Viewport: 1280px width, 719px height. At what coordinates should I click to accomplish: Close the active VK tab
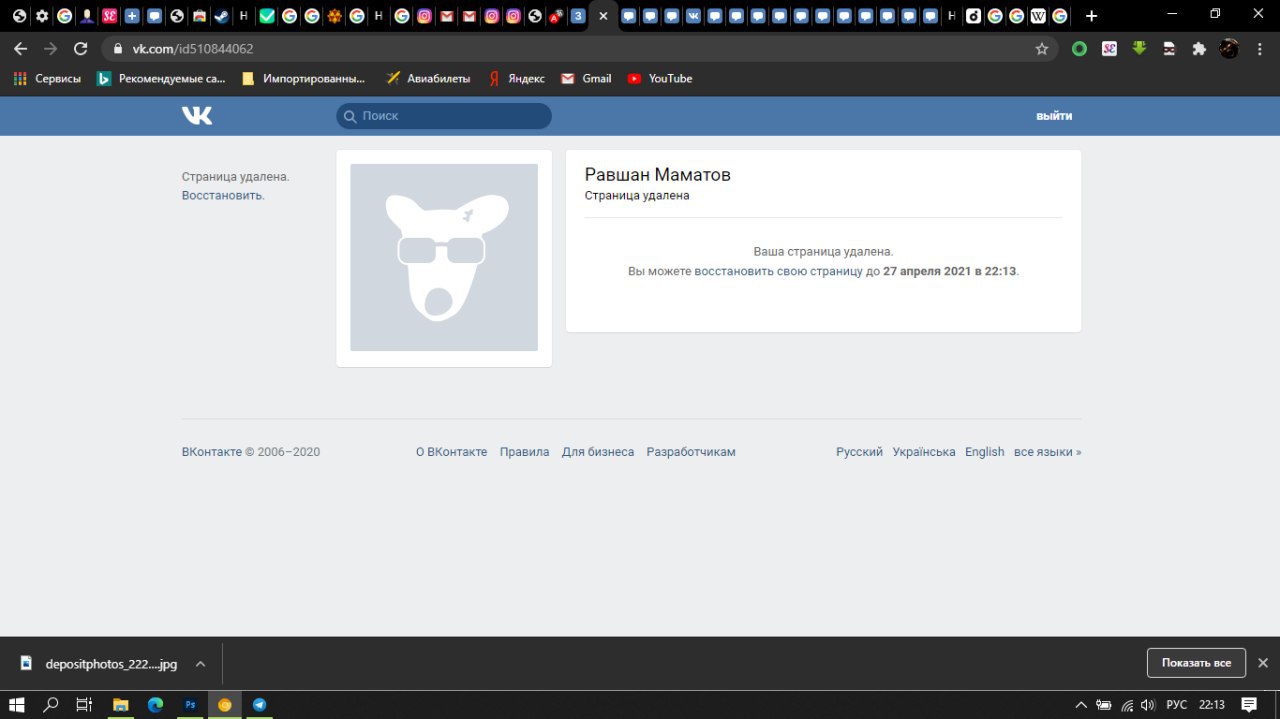click(603, 16)
